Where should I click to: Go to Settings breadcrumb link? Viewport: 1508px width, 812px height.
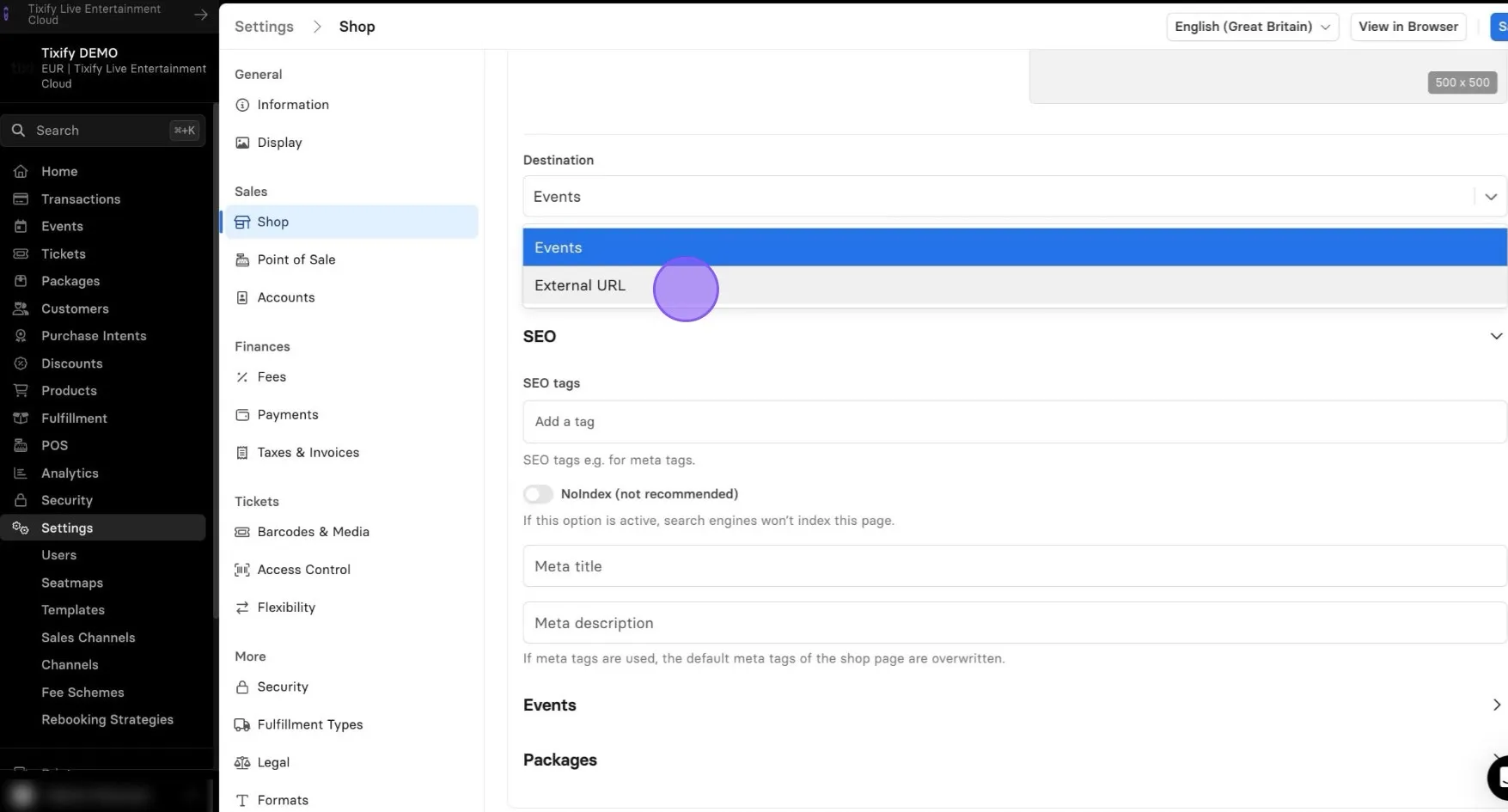click(x=264, y=27)
